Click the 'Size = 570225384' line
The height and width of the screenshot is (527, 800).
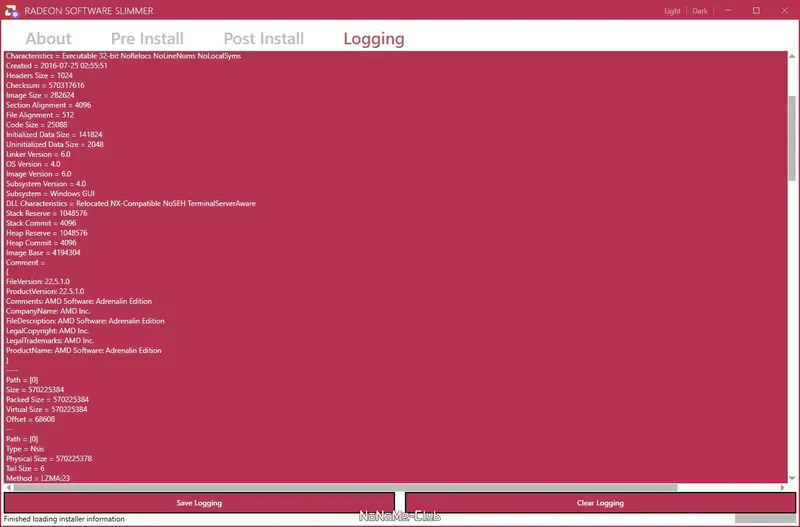point(35,390)
